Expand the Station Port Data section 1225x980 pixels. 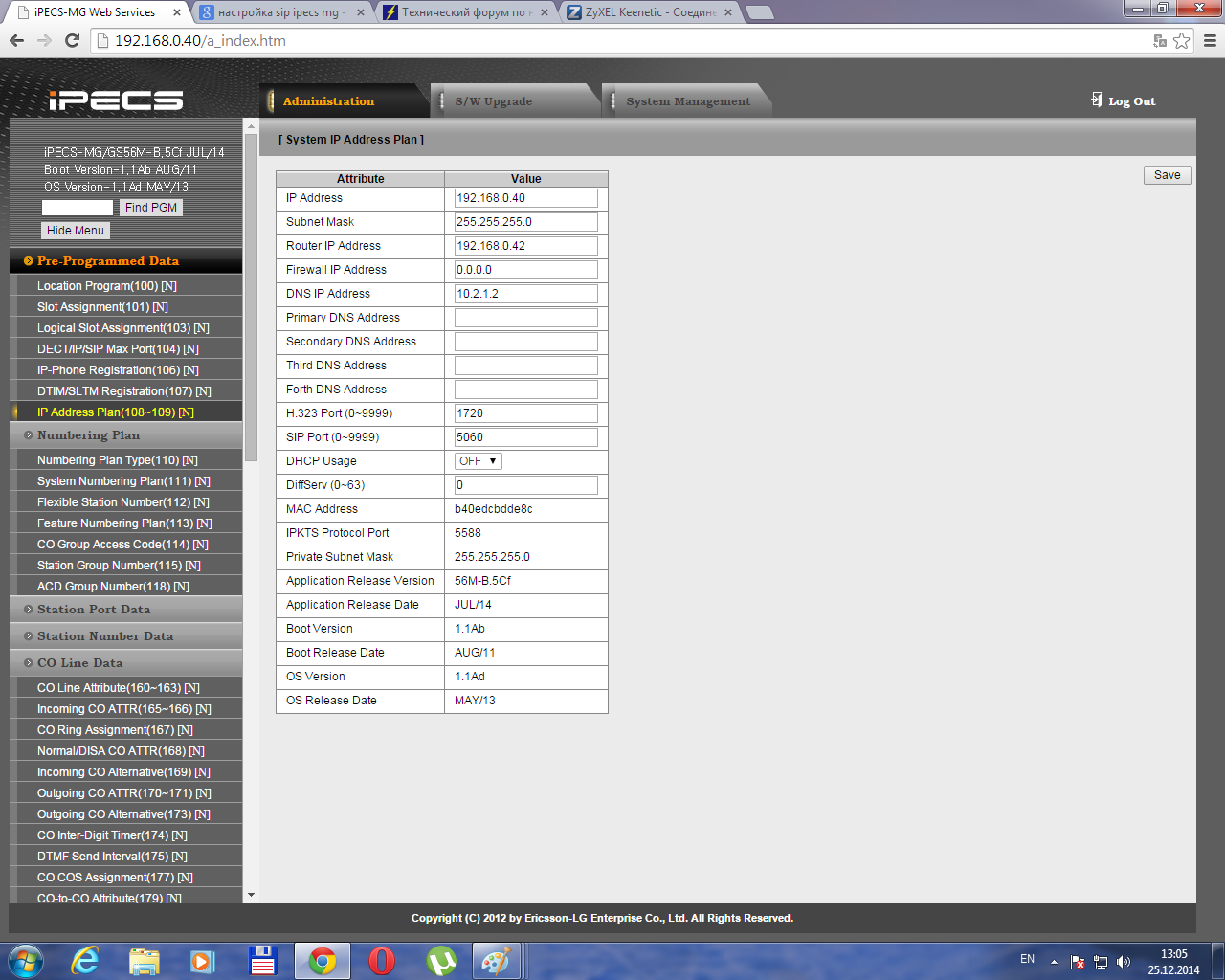point(93,610)
